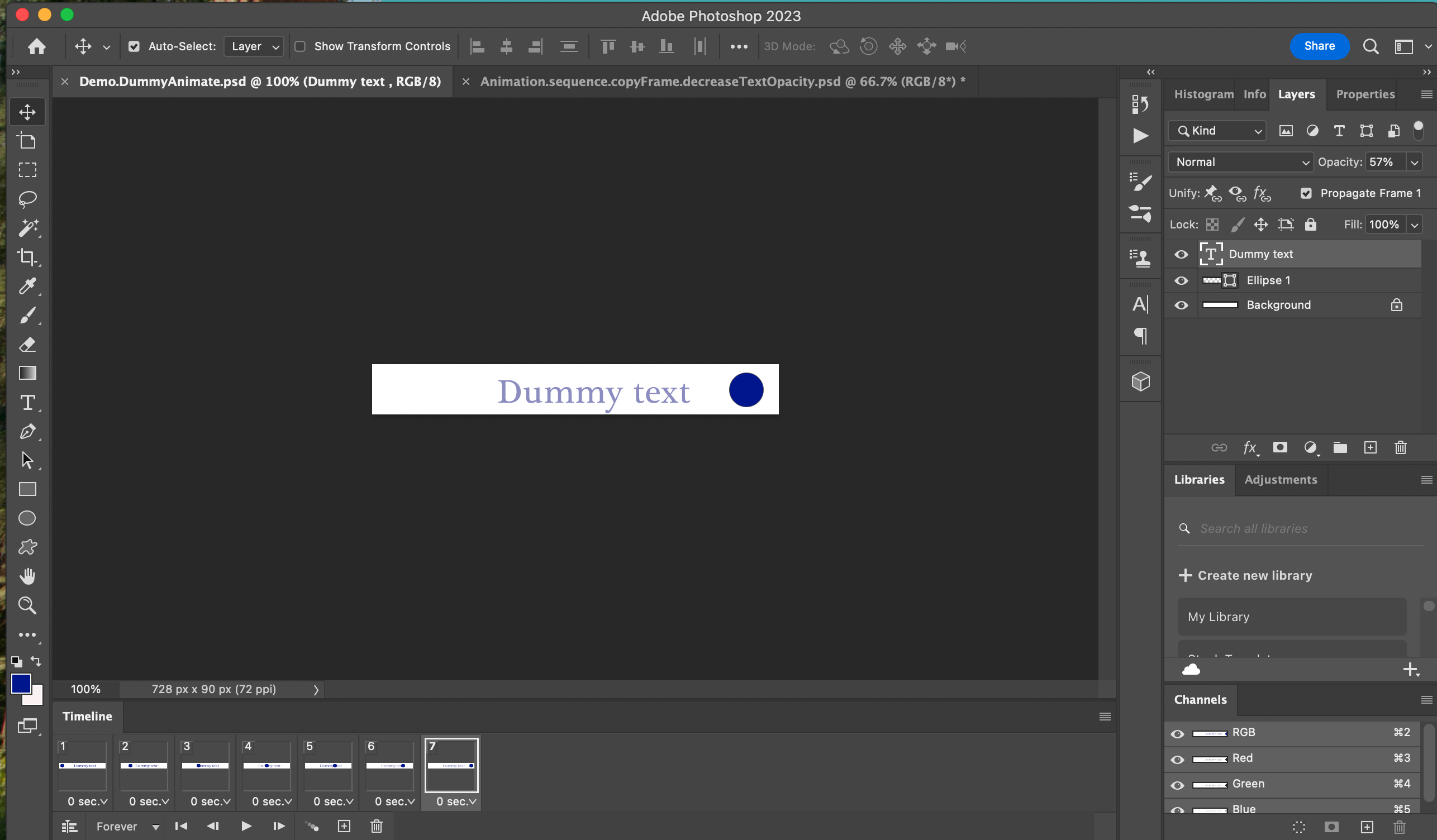Image resolution: width=1437 pixels, height=840 pixels.
Task: Click the Tween animation frames icon
Action: [312, 827]
